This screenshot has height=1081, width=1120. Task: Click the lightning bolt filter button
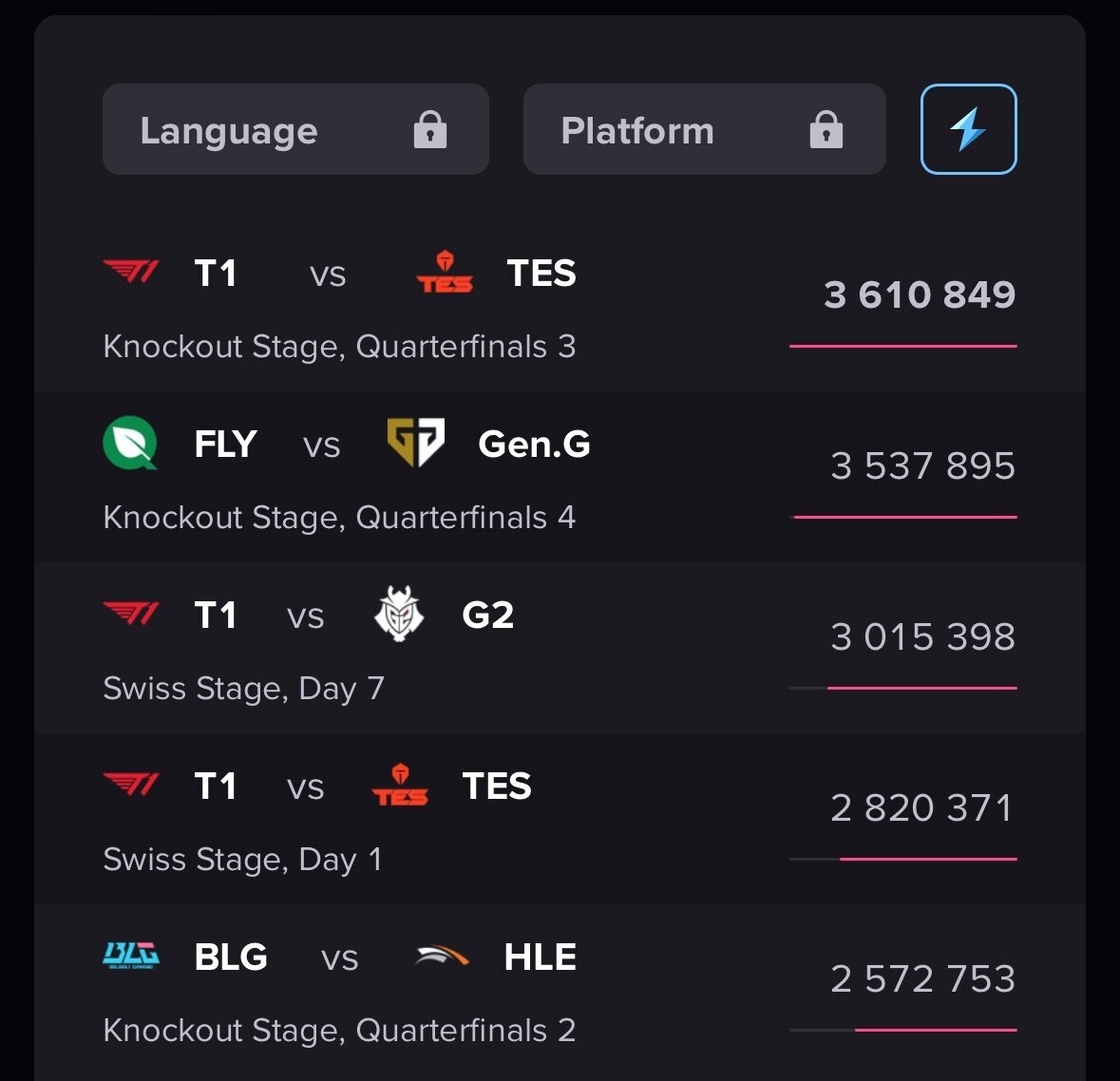coord(968,129)
